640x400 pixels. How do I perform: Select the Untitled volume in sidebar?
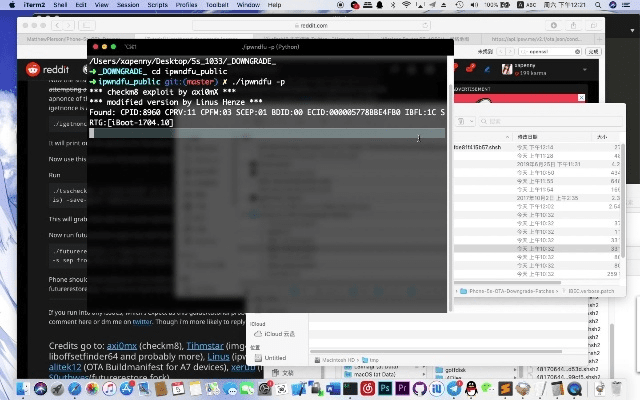(x=275, y=357)
